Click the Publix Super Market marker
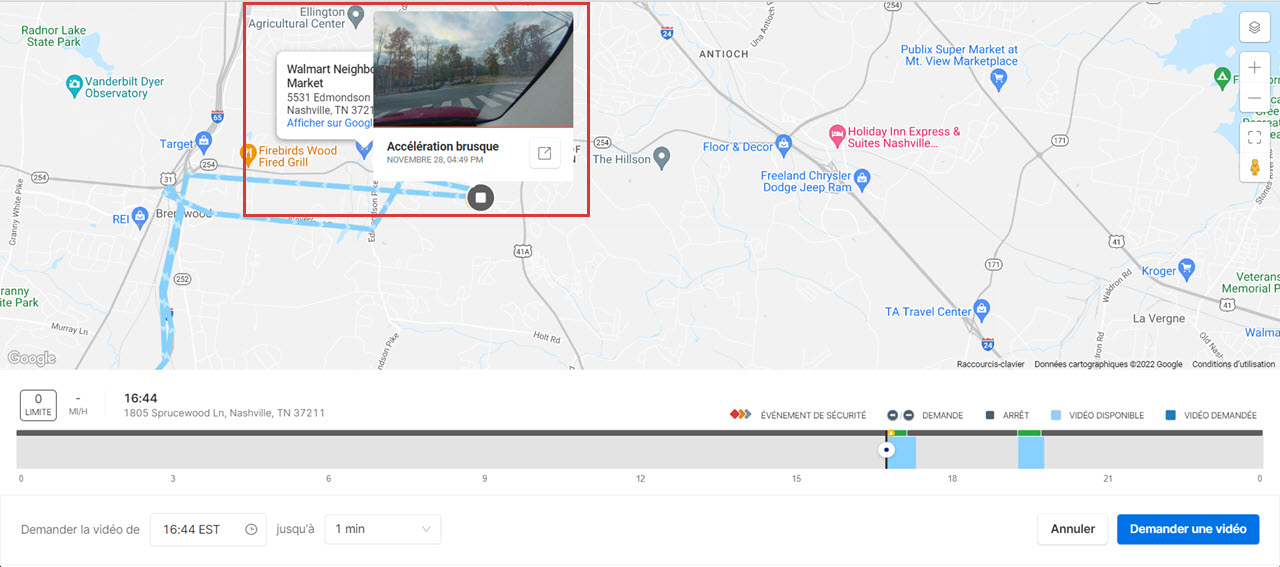 [x=997, y=77]
